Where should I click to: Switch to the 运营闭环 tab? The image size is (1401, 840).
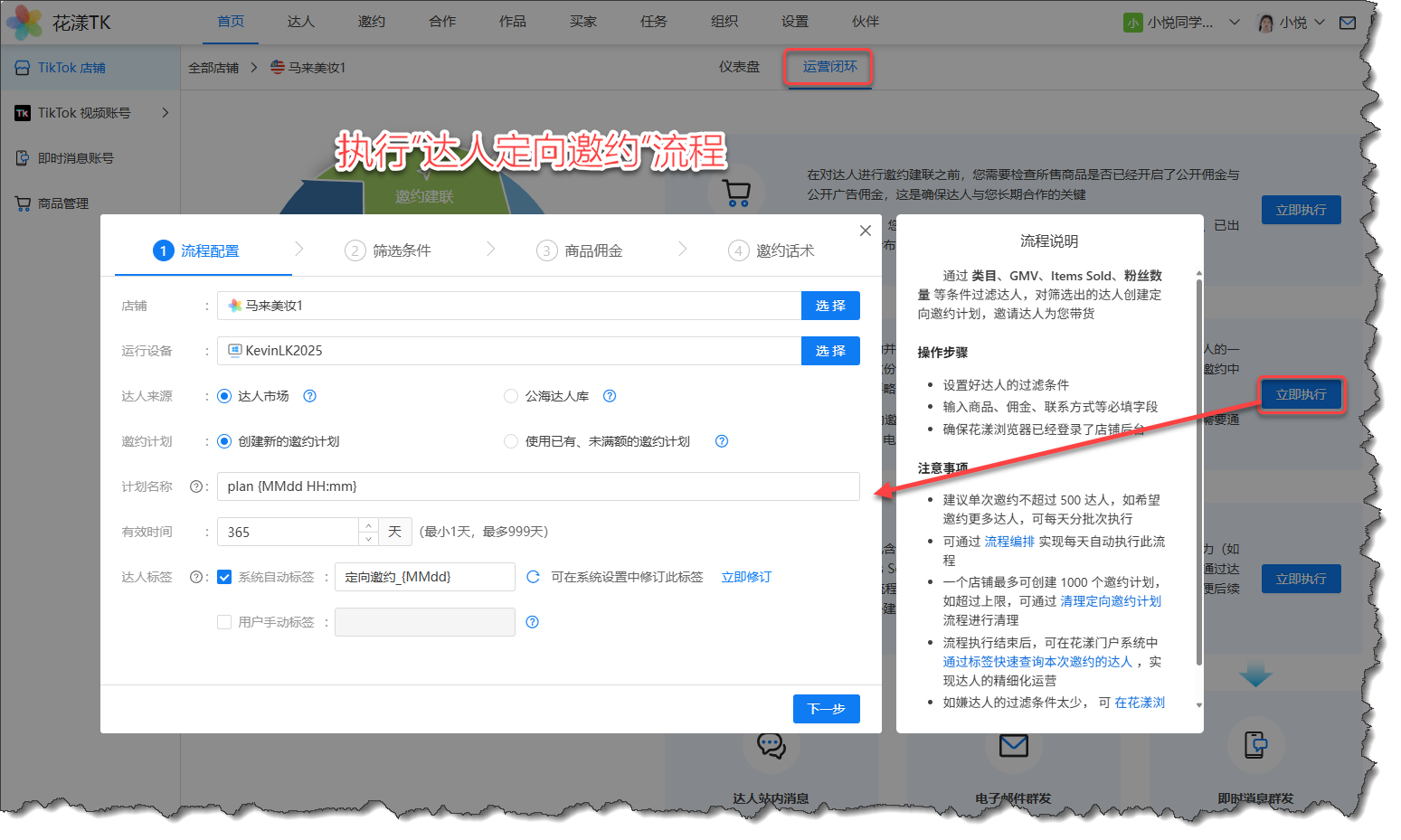829,67
